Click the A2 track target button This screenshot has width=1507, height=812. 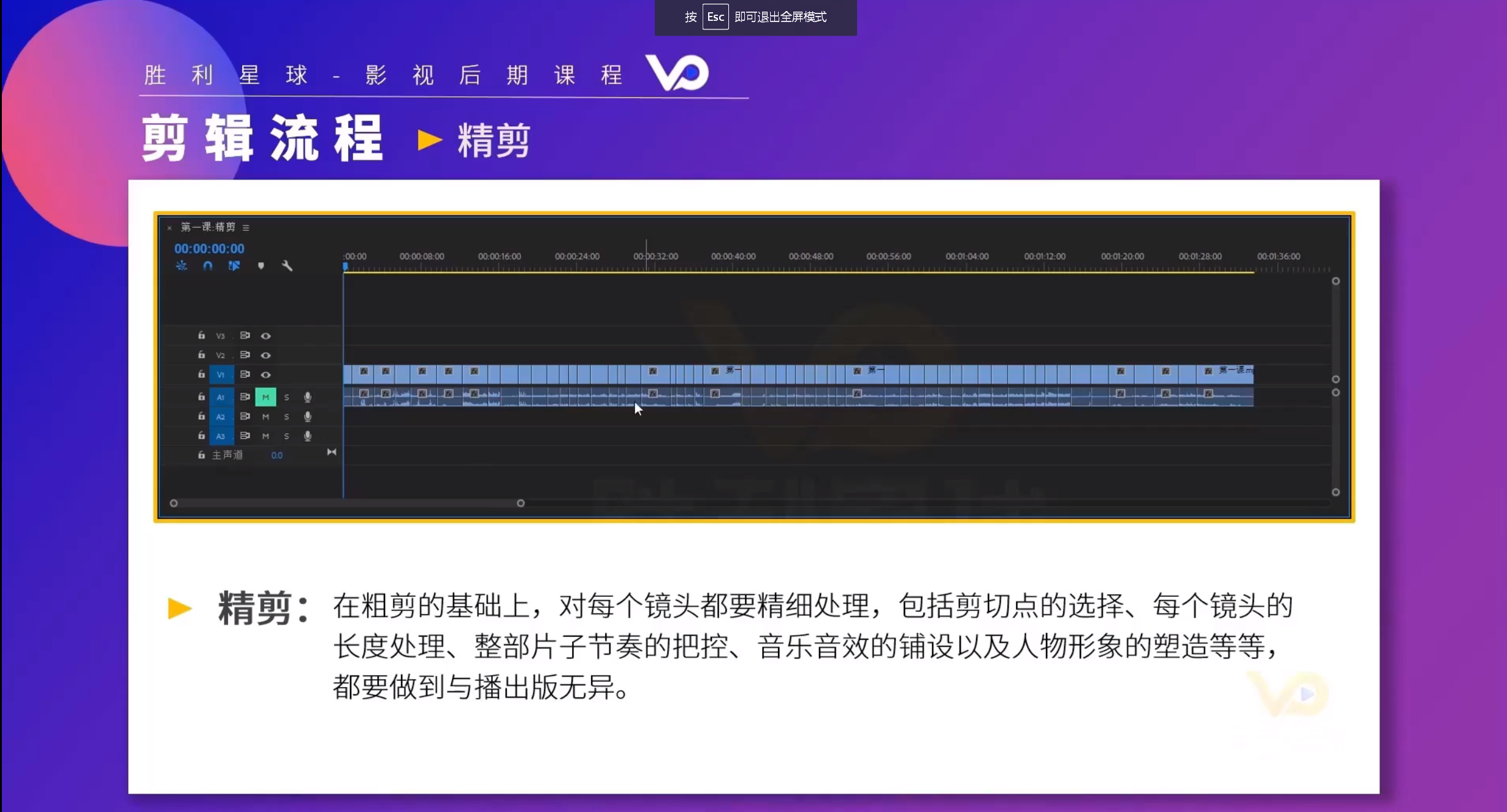coord(221,417)
